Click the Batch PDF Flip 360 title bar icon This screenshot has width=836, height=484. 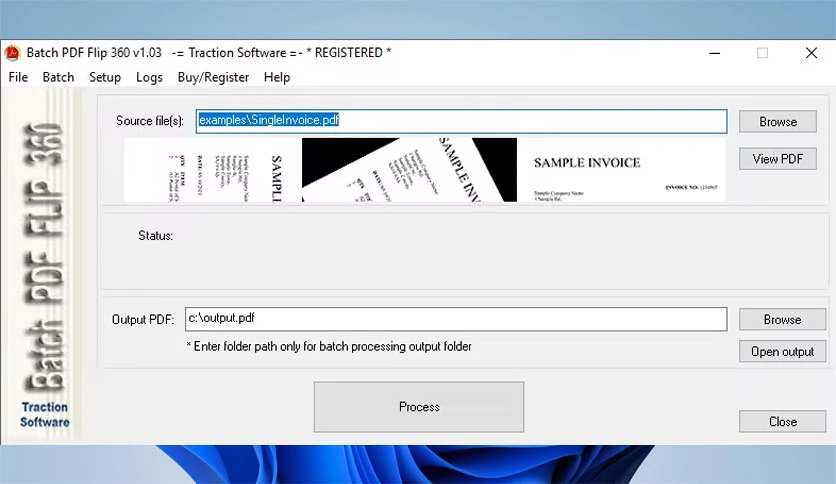tap(12, 53)
